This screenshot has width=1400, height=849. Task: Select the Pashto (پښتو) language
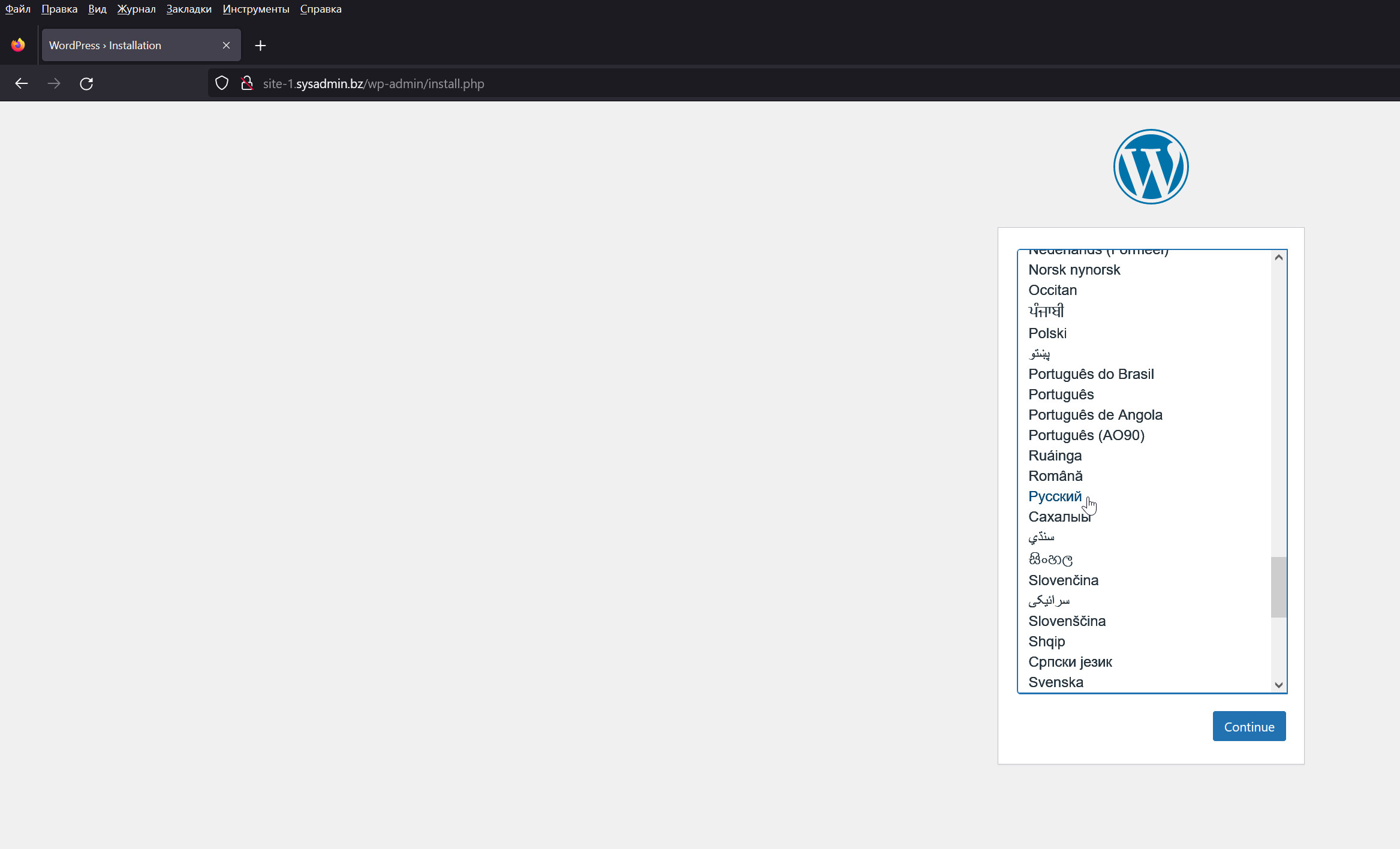click(x=1144, y=354)
